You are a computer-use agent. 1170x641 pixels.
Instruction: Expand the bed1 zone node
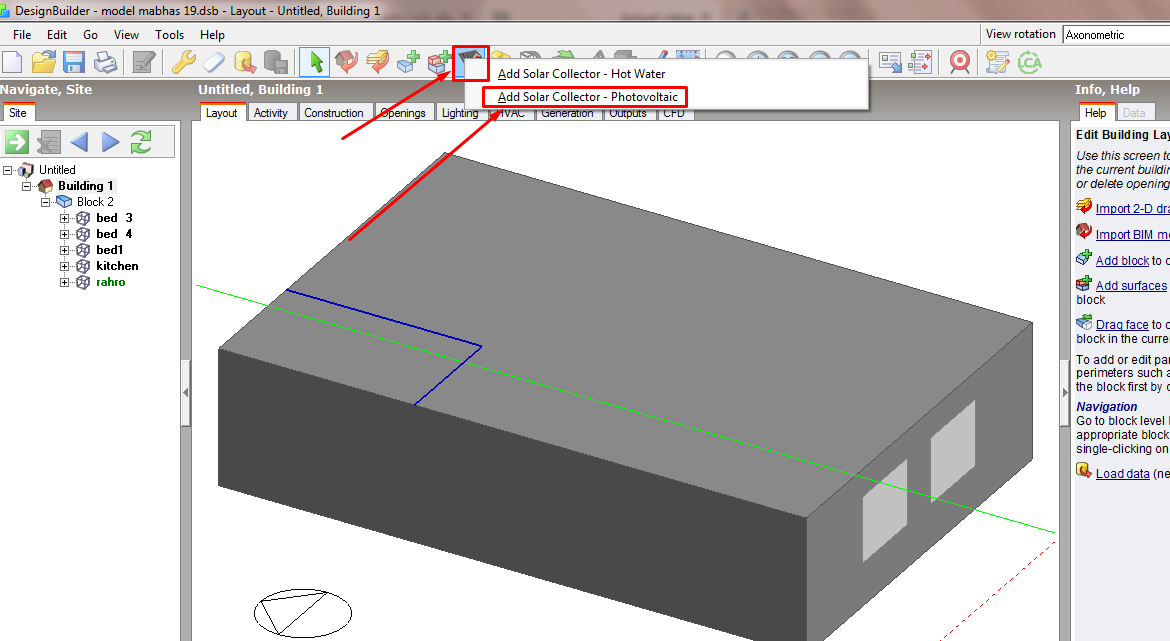[x=64, y=251]
